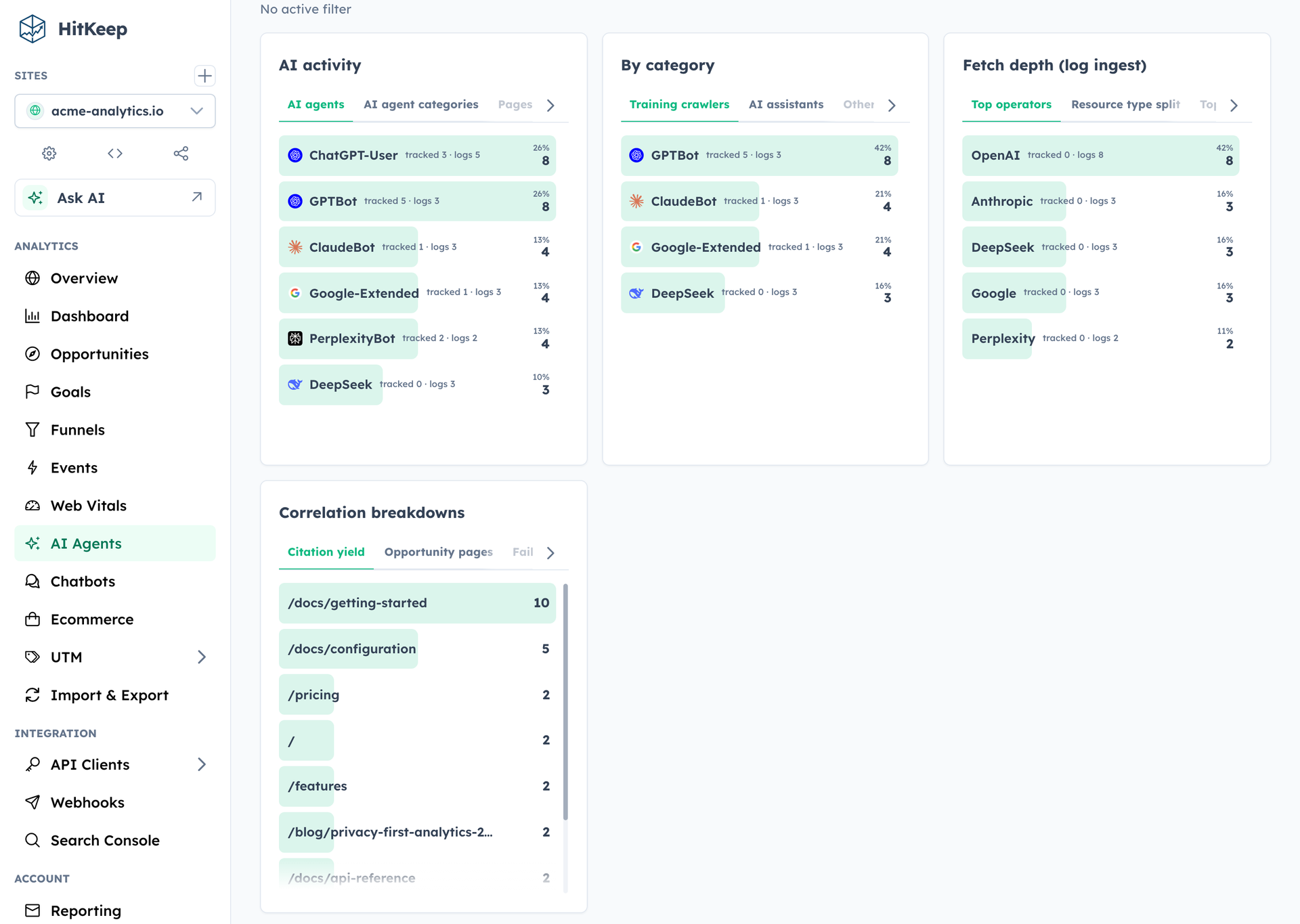
Task: Navigate to Opportunities
Action: pyautogui.click(x=115, y=354)
